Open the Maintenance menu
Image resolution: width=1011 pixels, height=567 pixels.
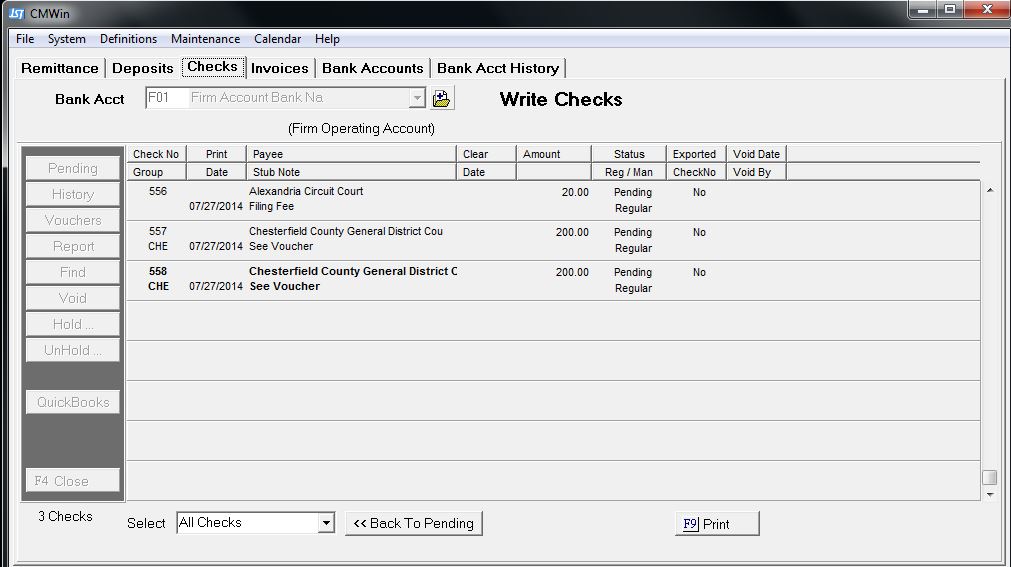click(x=205, y=39)
